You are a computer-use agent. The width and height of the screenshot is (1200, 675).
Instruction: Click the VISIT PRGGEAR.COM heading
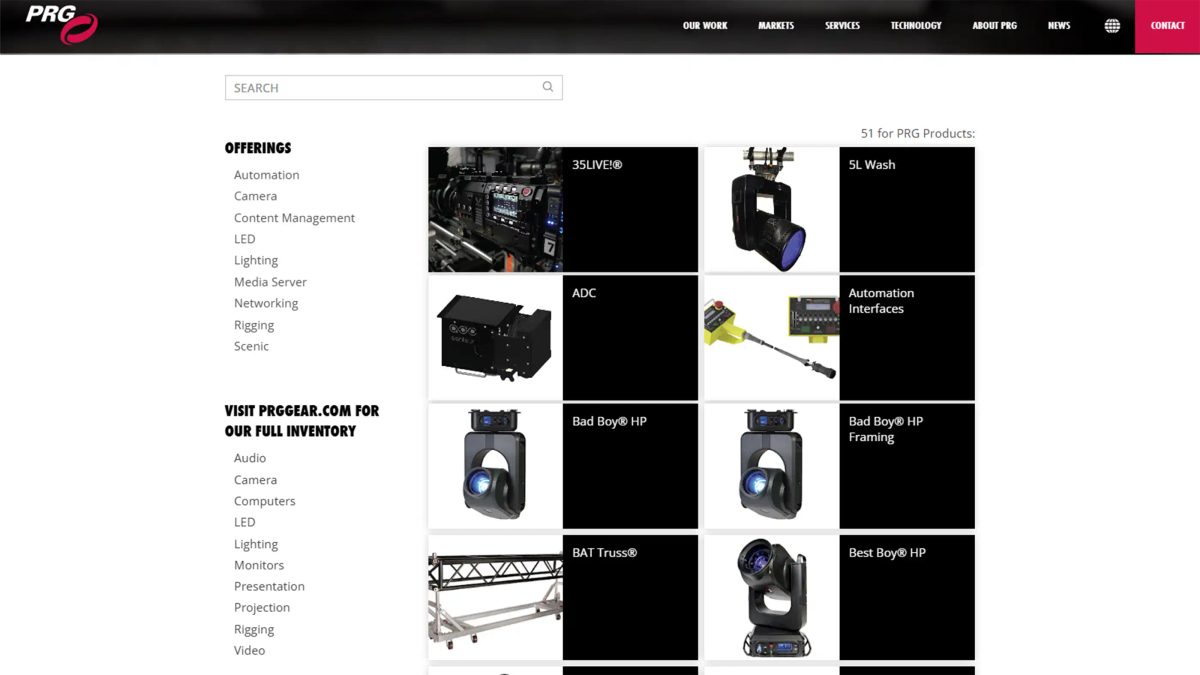(x=302, y=421)
